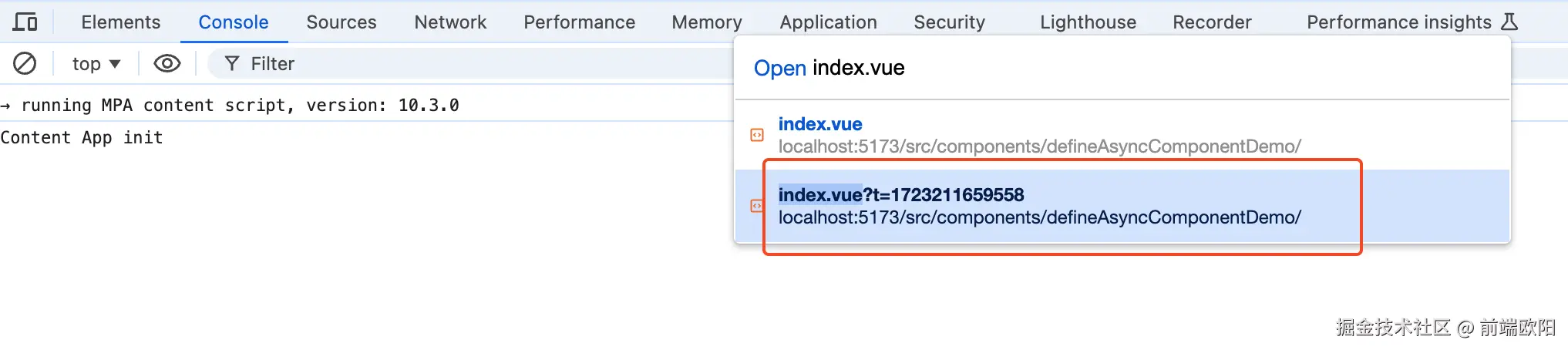This screenshot has width=1568, height=350.
Task: Click the Performance insights flask icon
Action: [1509, 22]
